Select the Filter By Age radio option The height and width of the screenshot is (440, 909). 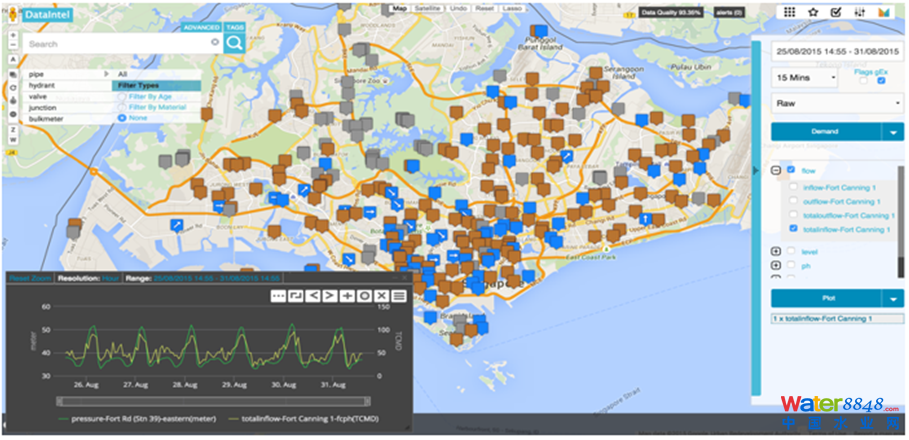[123, 96]
